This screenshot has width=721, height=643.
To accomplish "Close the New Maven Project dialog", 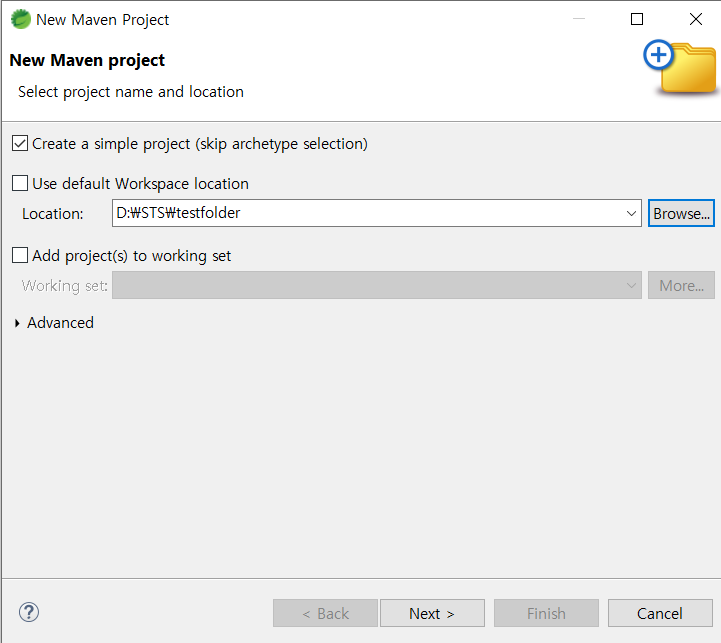I will (x=696, y=19).
